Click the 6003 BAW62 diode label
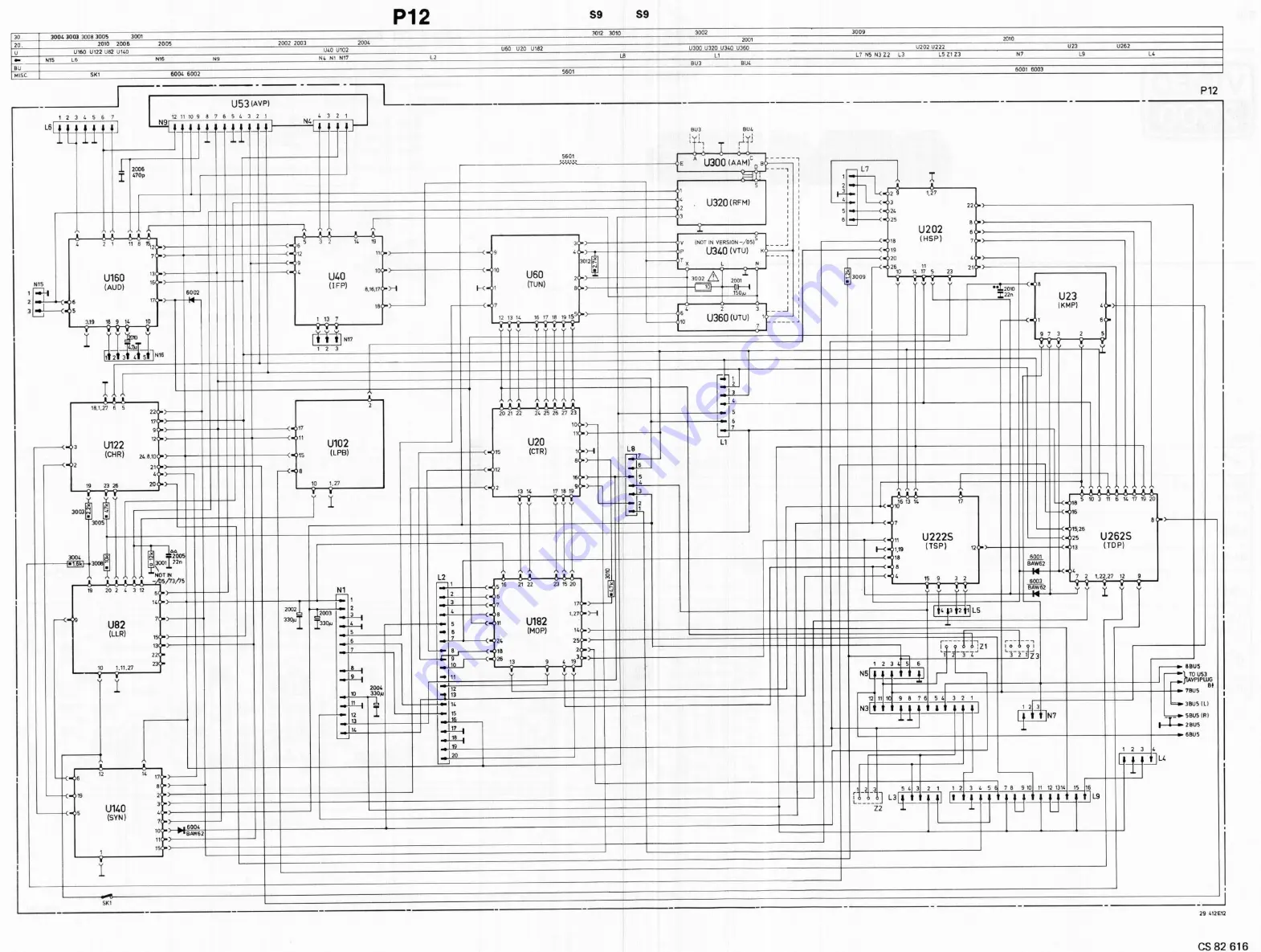 [1036, 584]
